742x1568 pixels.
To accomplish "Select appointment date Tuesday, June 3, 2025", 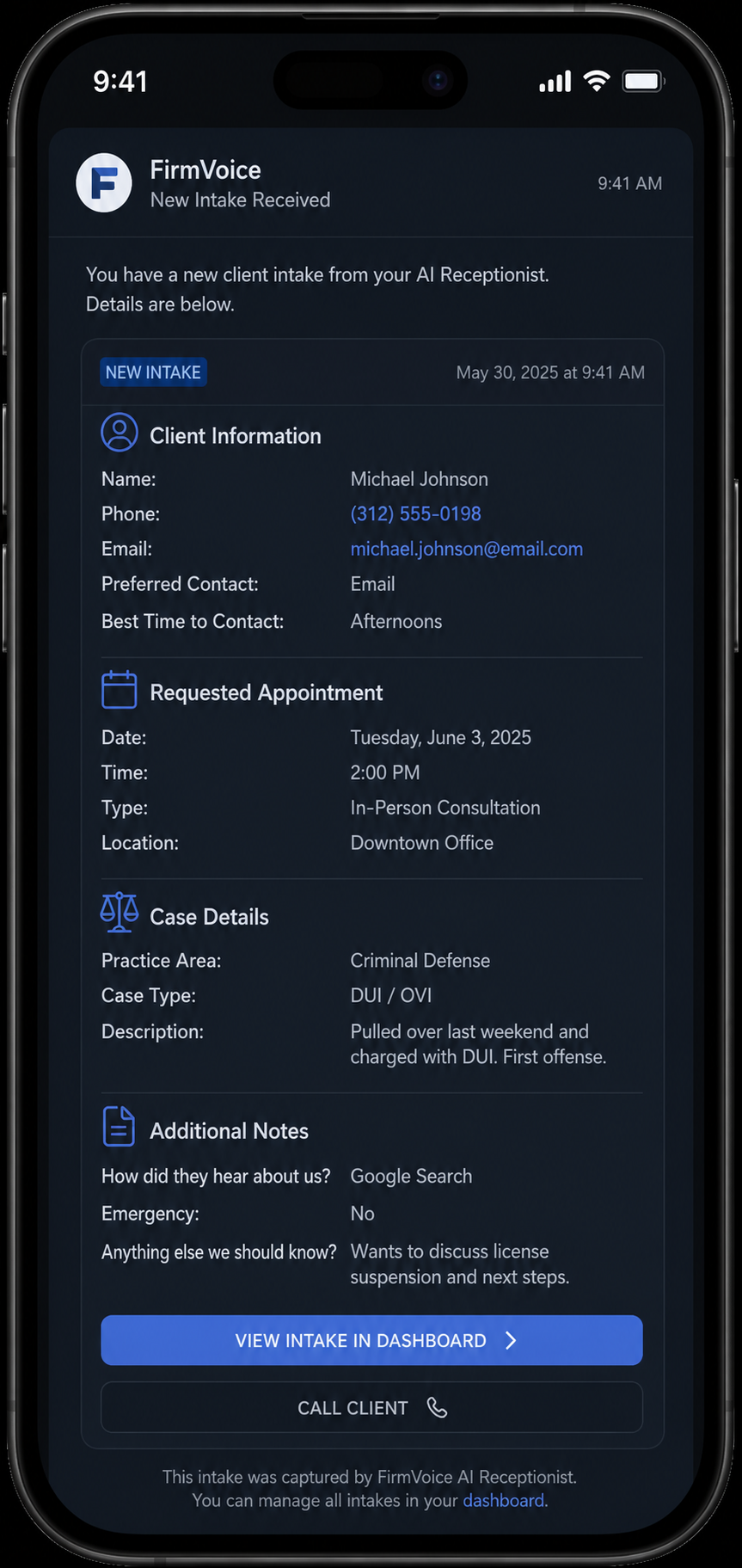I will 441,737.
